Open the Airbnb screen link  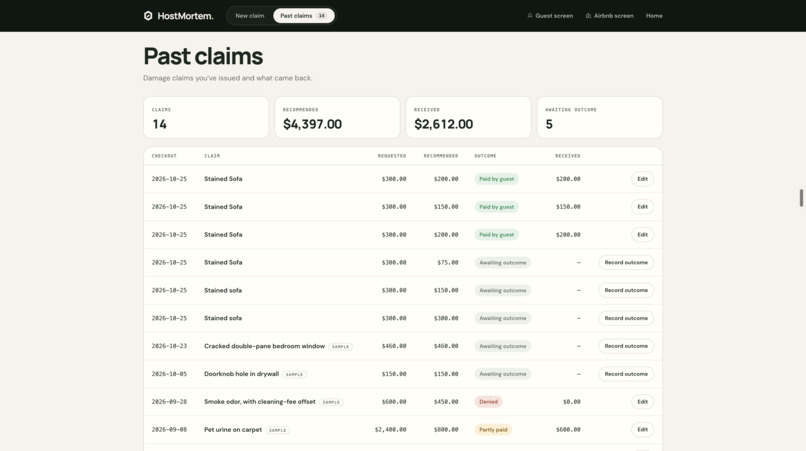click(610, 16)
